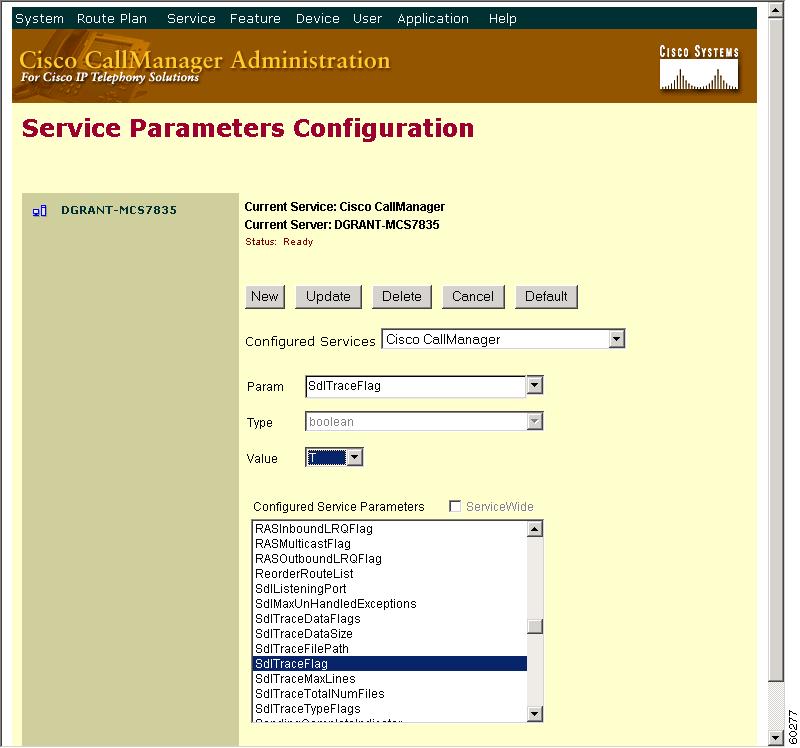The height and width of the screenshot is (748, 800).
Task: Open the Device menu
Action: [317, 19]
